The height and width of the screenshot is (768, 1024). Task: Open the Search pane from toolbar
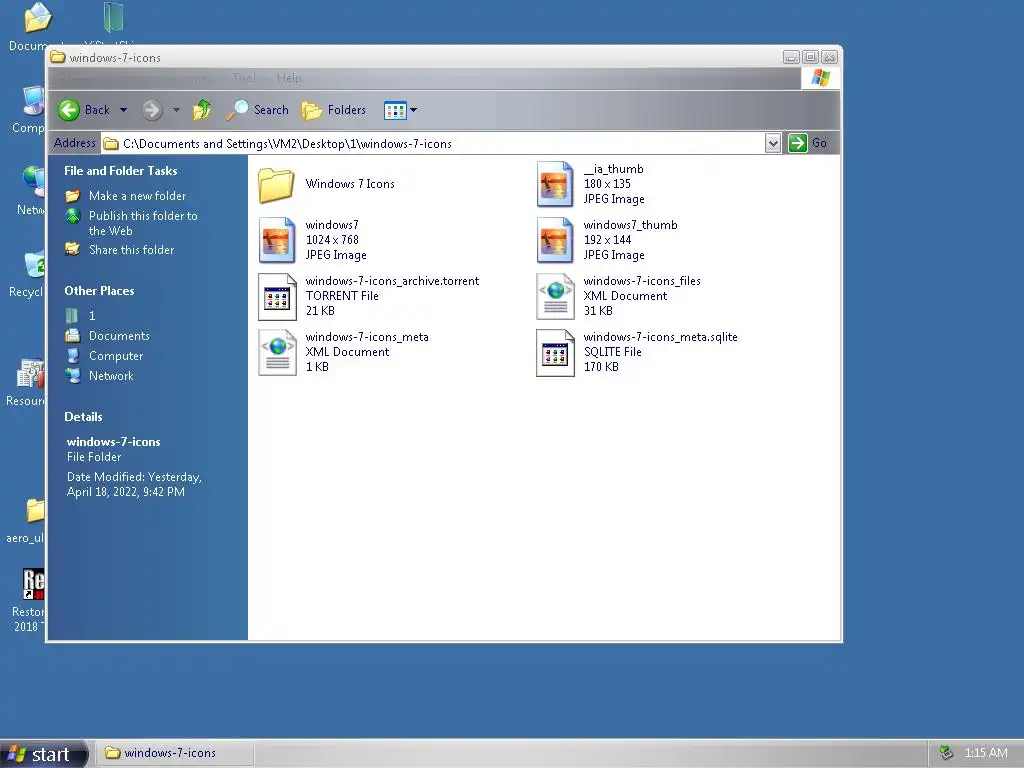[x=257, y=110]
